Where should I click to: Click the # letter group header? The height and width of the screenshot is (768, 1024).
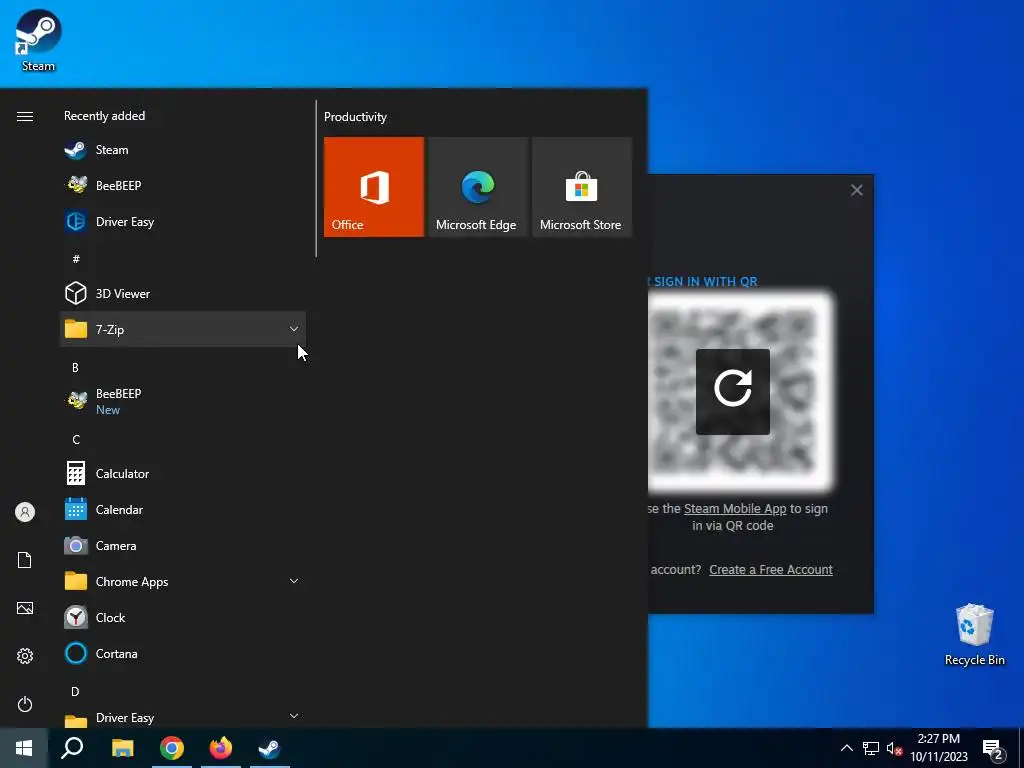[x=76, y=259]
